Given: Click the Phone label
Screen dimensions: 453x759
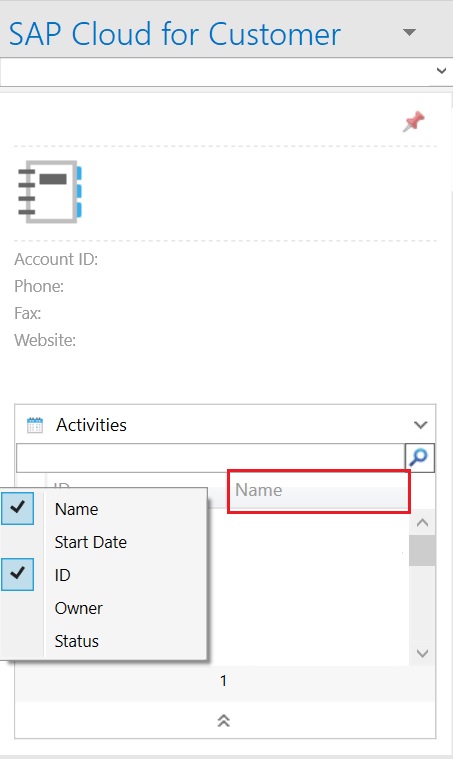Looking at the screenshot, I should tap(39, 286).
